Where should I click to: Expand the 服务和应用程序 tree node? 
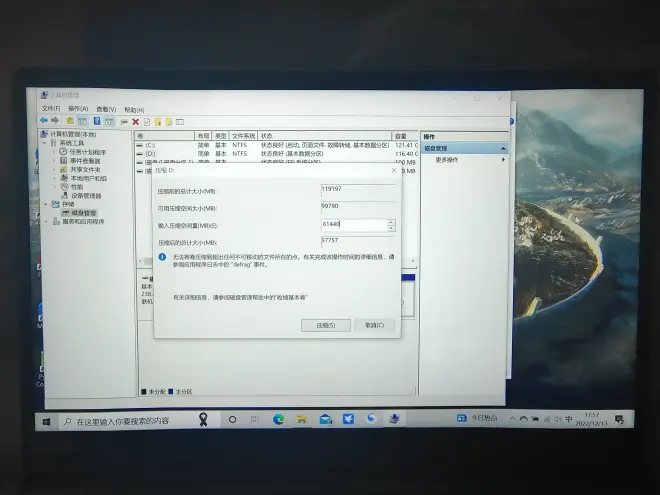[x=46, y=221]
